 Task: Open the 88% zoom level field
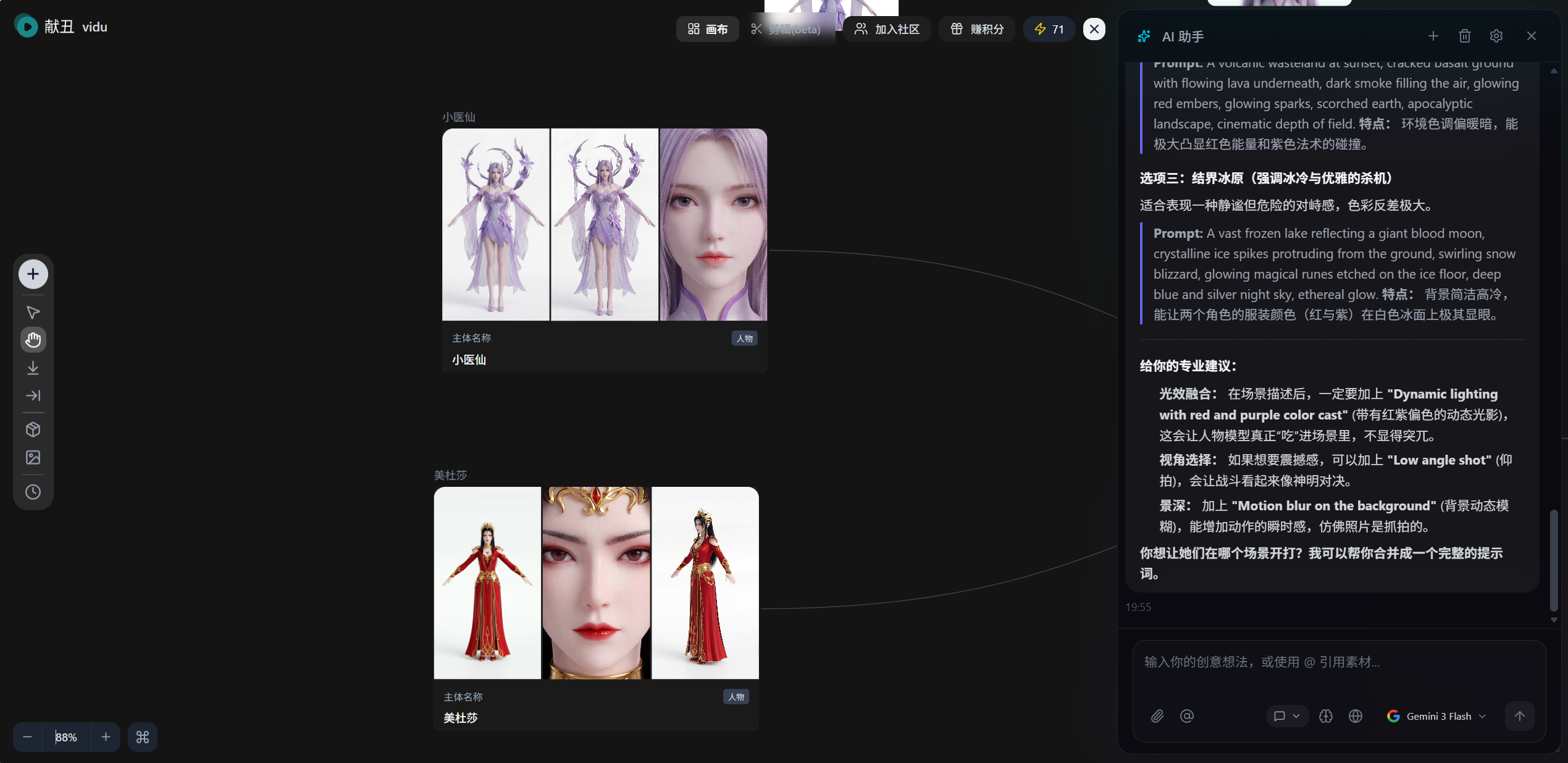pos(66,737)
